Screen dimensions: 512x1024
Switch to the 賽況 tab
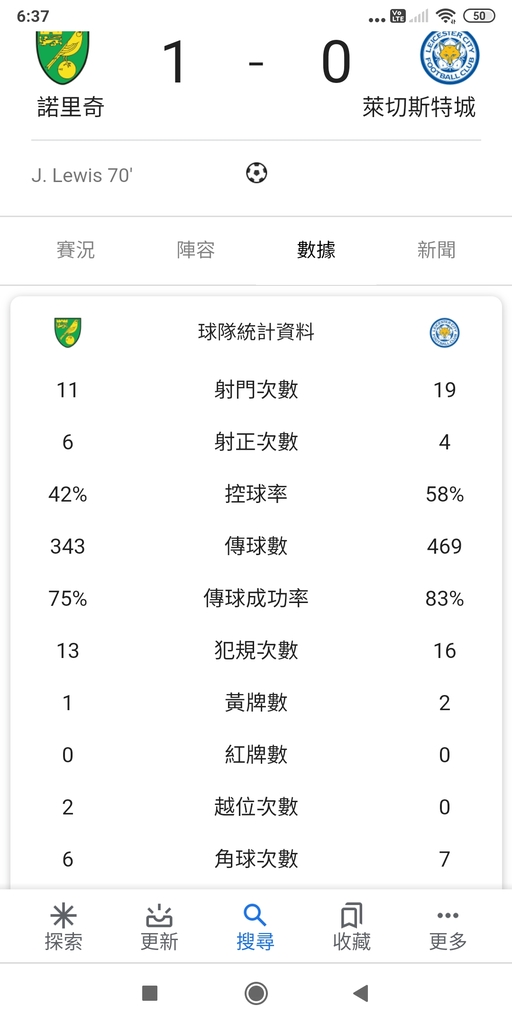coord(76,249)
